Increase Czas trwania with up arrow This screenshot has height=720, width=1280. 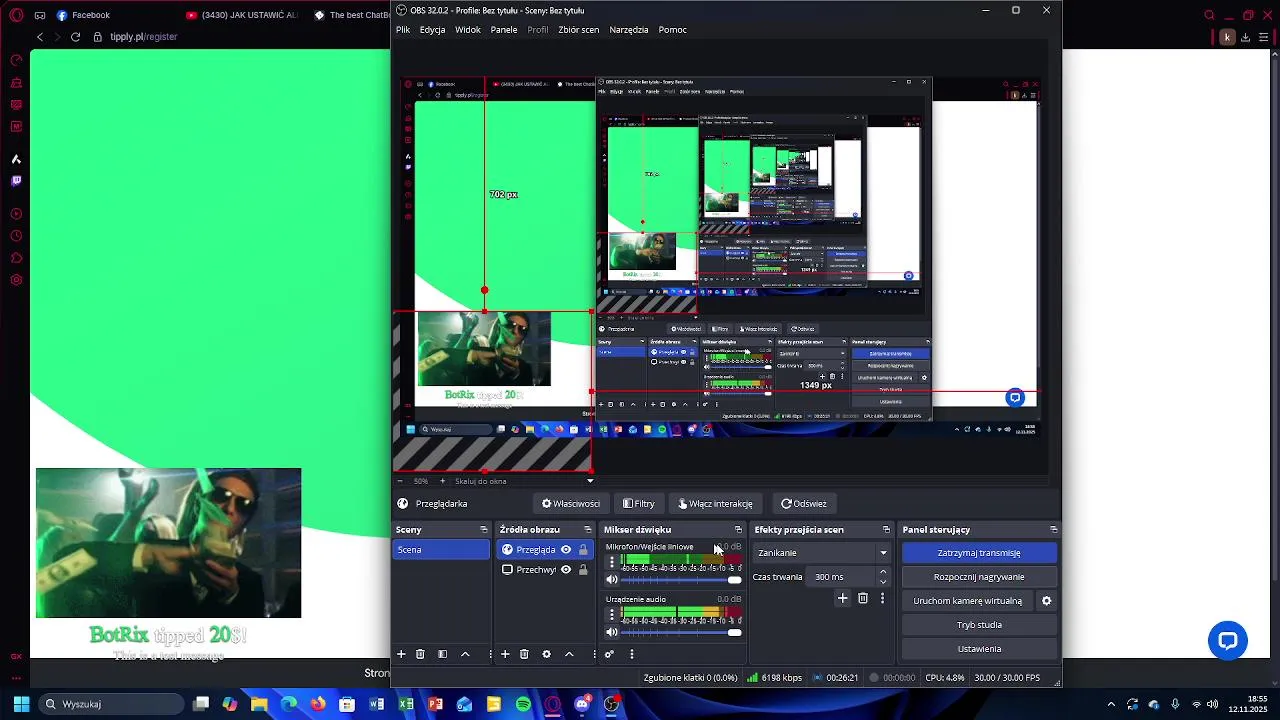[x=882, y=572]
